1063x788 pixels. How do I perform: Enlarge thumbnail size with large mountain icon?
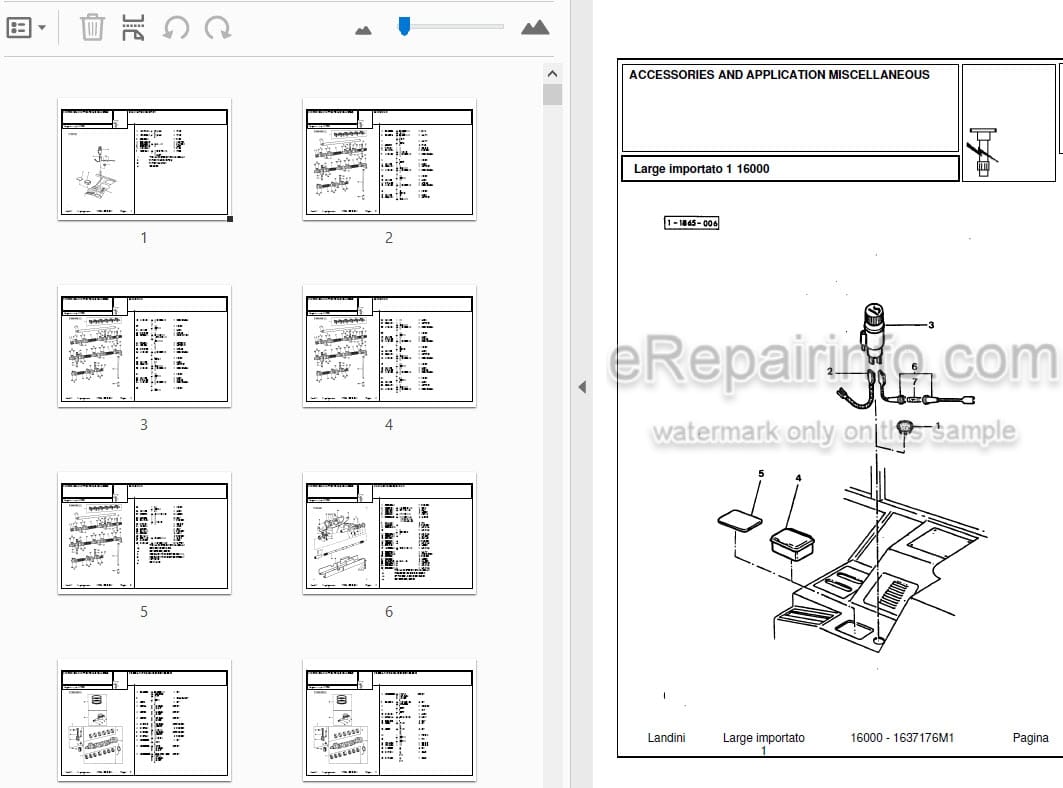point(535,27)
